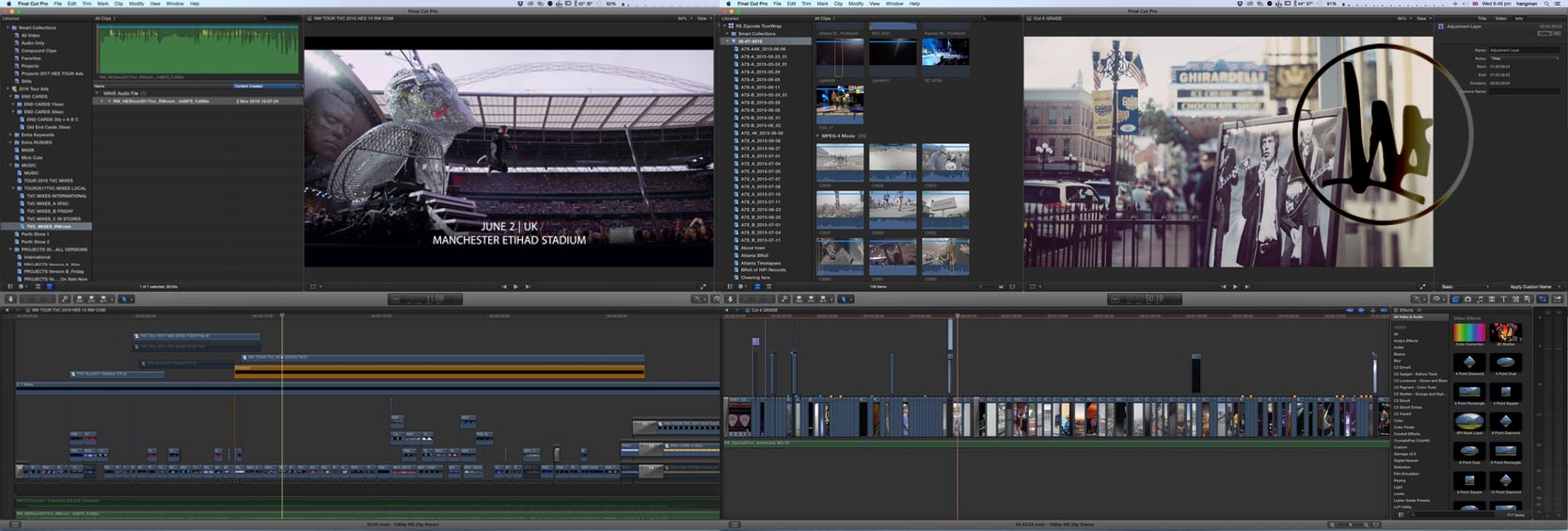The height and width of the screenshot is (531, 1568).
Task: Open the Generators browser icon
Action: (1515, 298)
